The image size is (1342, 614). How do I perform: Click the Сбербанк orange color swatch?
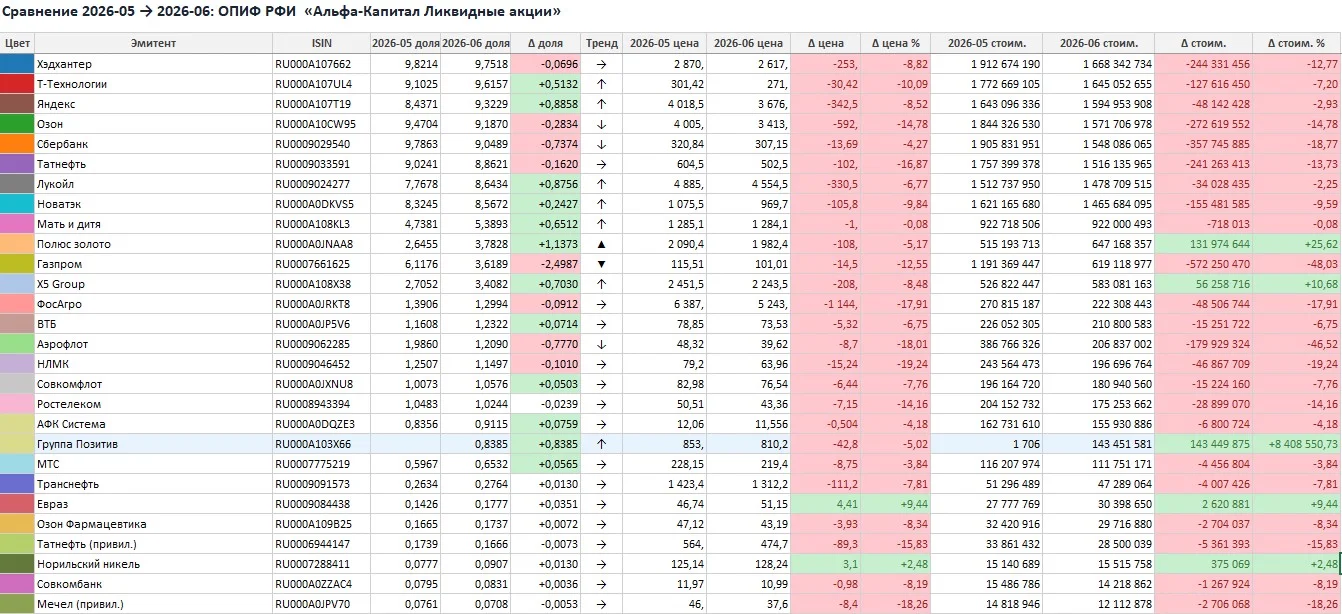coord(17,144)
